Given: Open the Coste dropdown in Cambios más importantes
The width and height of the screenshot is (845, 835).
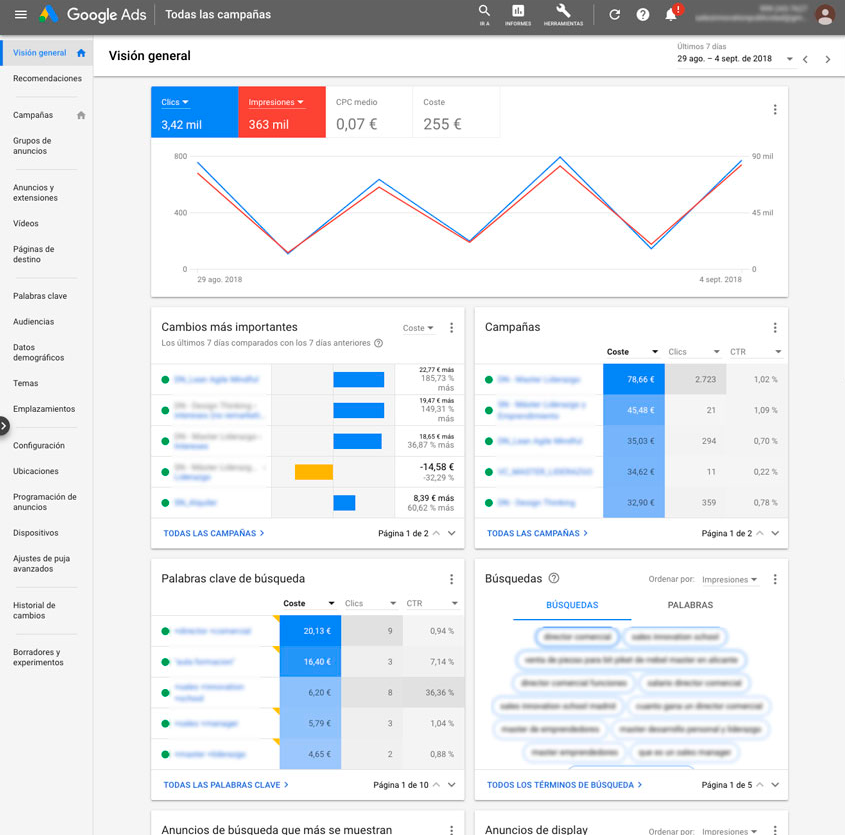Looking at the screenshot, I should (418, 327).
